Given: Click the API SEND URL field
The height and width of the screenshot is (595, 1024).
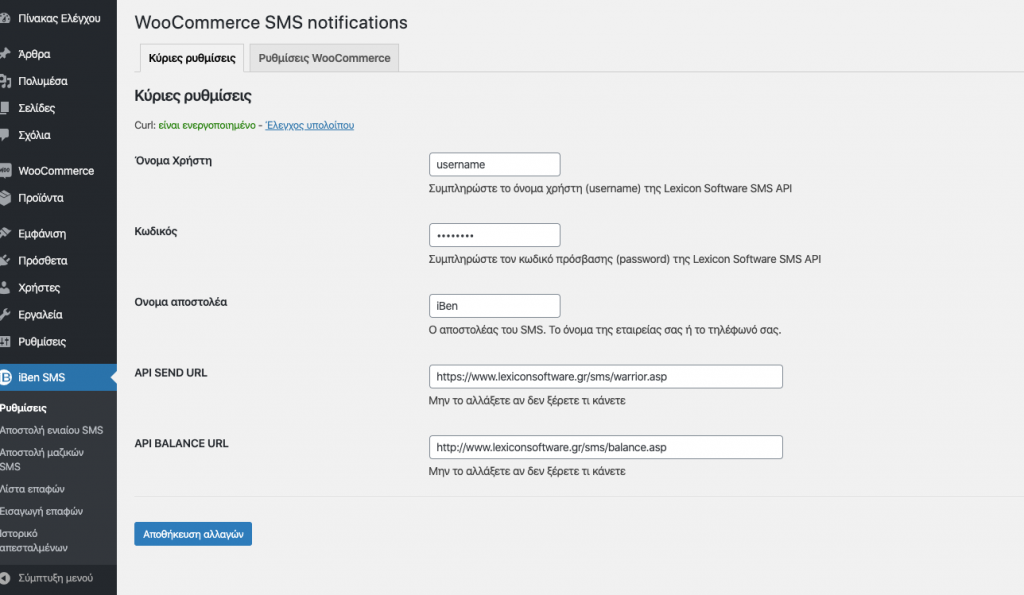Looking at the screenshot, I should [x=605, y=377].
